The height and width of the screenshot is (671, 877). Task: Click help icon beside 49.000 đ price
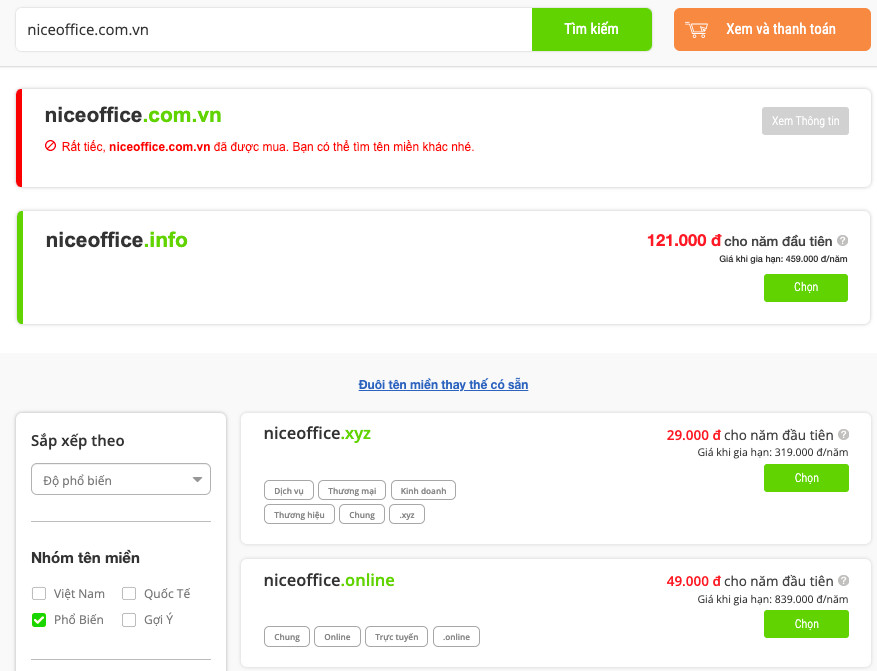843,580
